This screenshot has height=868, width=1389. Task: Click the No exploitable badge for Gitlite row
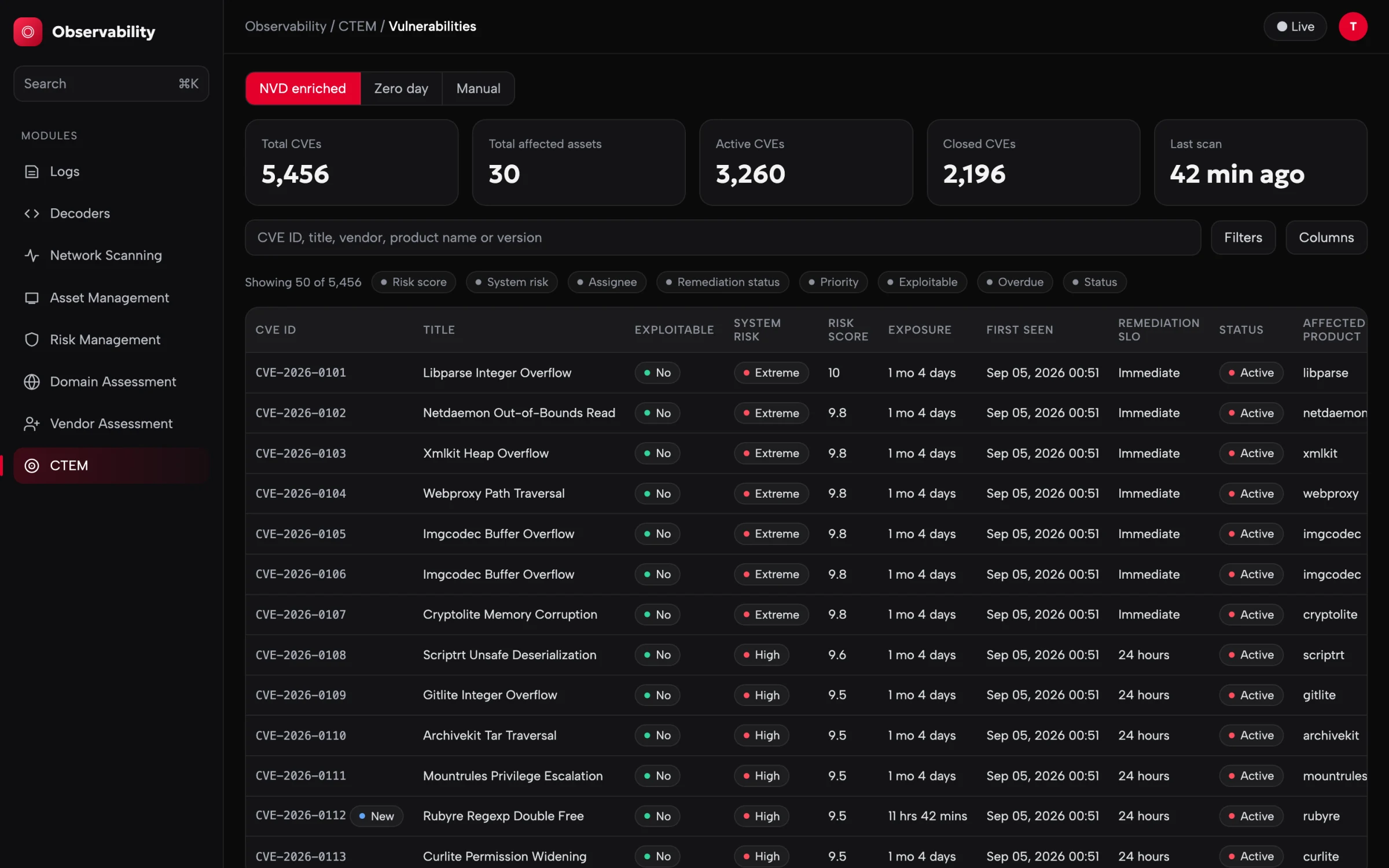(657, 696)
